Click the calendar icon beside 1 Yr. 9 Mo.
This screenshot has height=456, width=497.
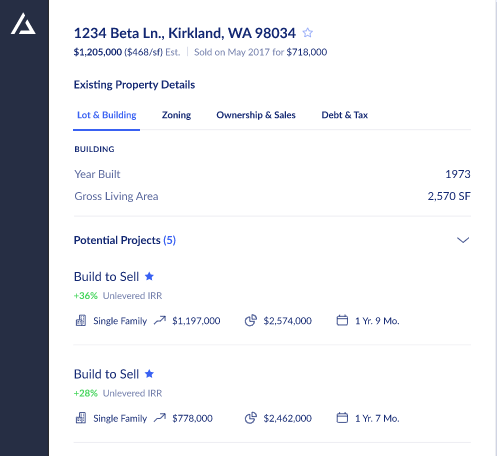[342, 321]
